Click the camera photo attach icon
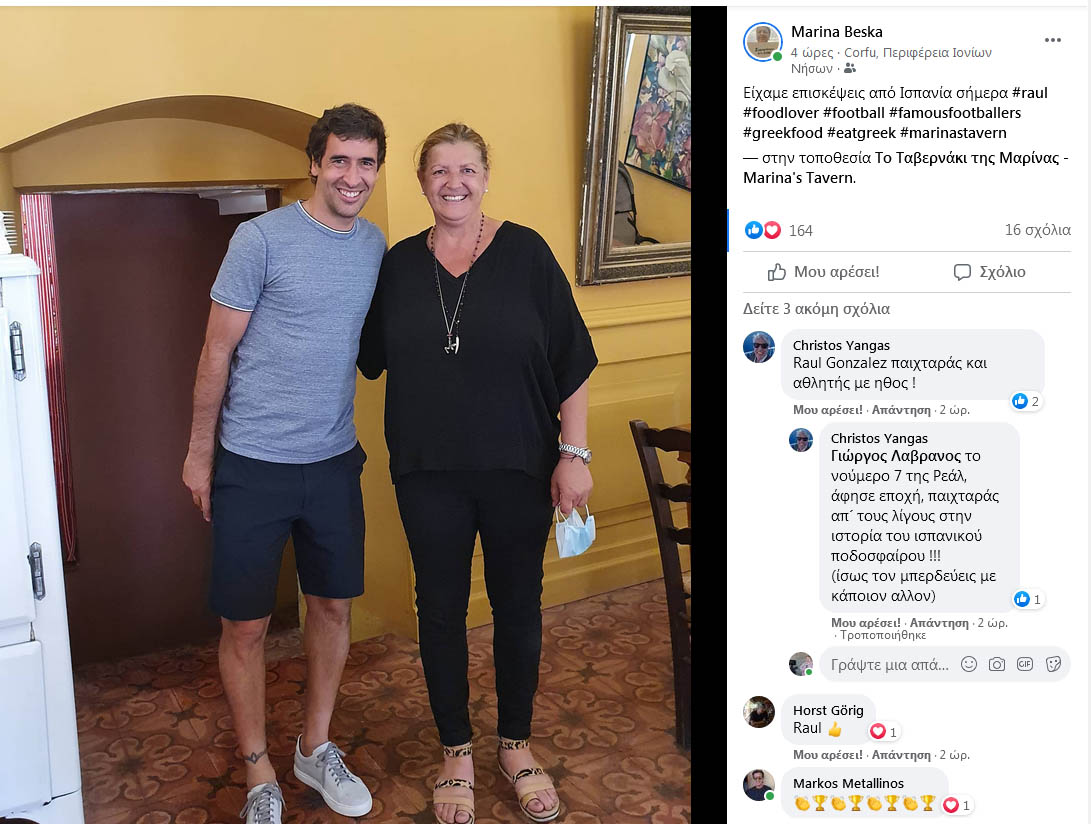This screenshot has width=1091, height=824. 997,664
